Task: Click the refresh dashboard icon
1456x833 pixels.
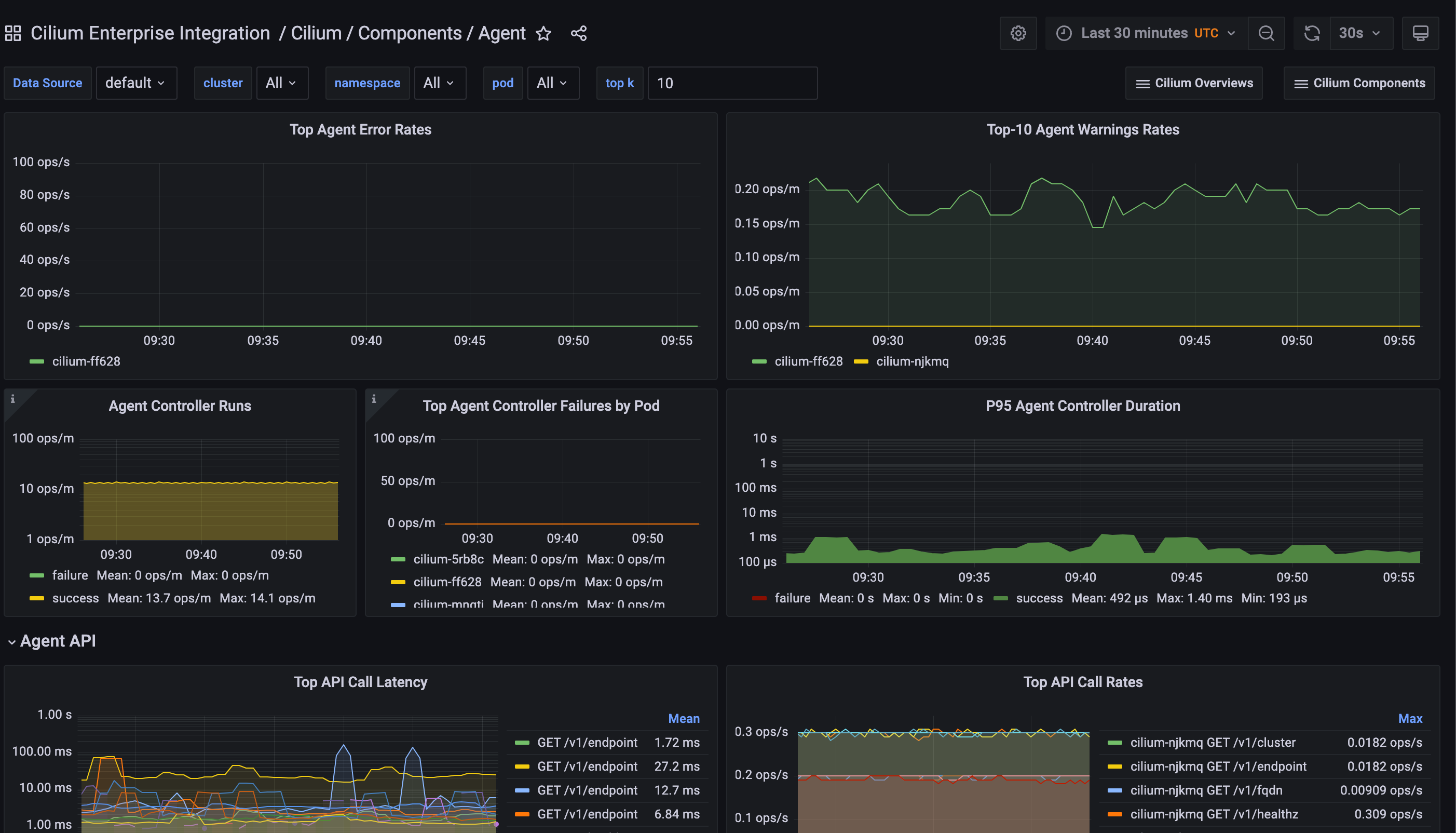Action: click(x=1311, y=33)
